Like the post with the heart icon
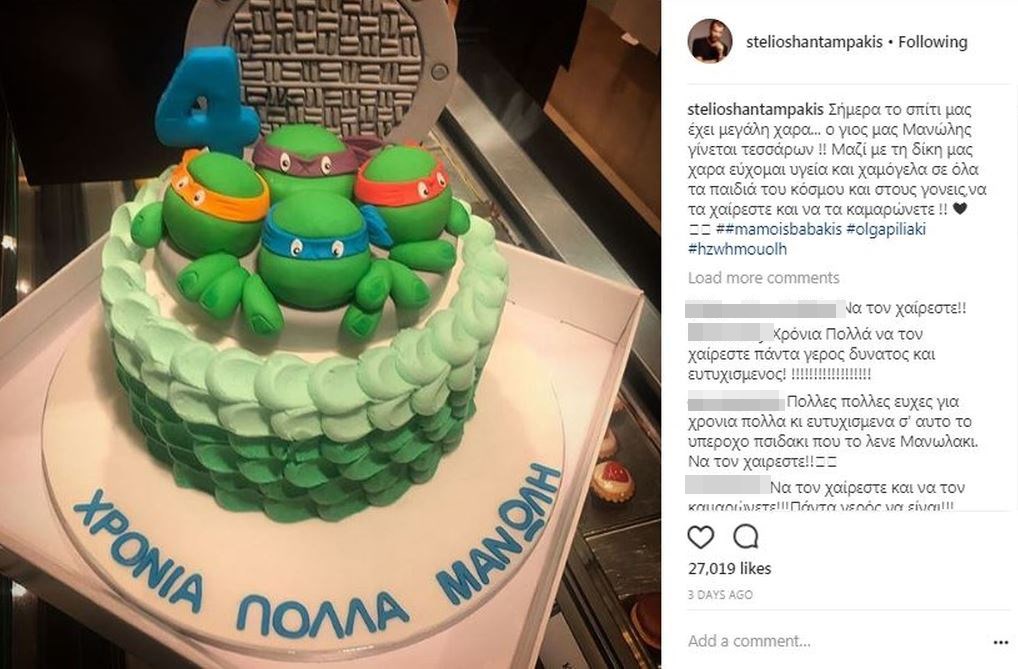 [x=701, y=537]
